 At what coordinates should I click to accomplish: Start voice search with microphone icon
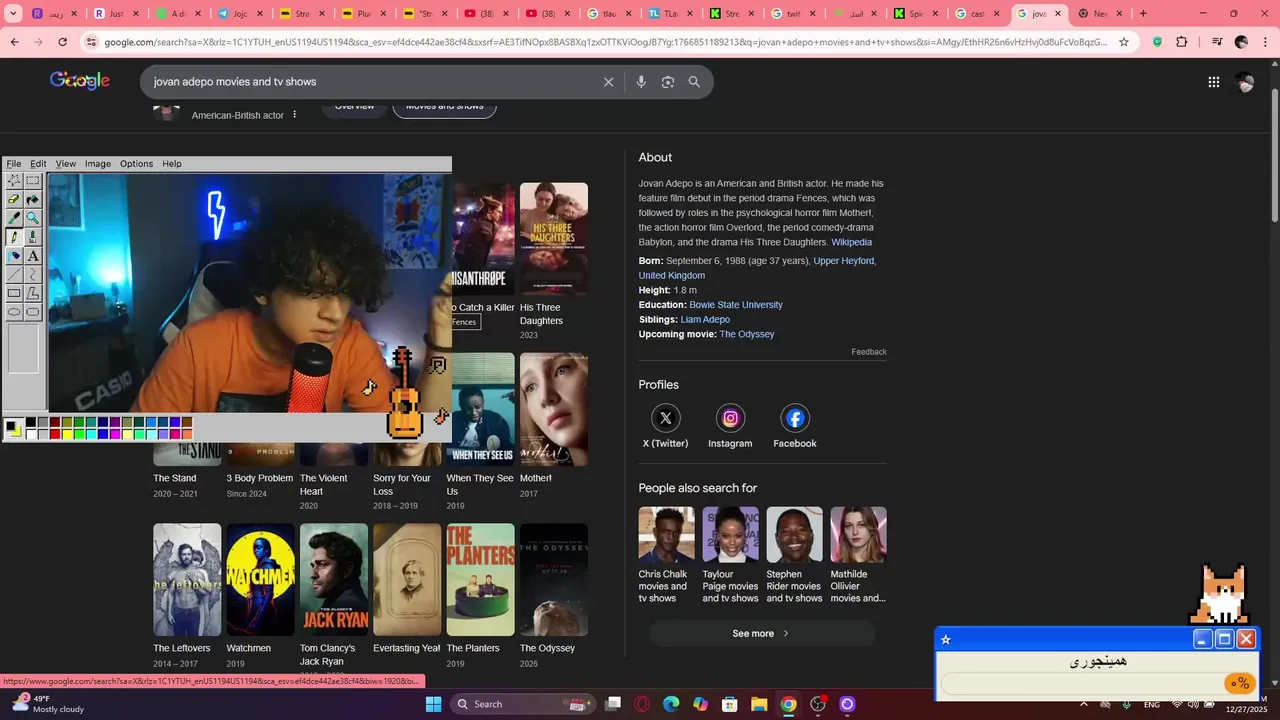(x=641, y=82)
